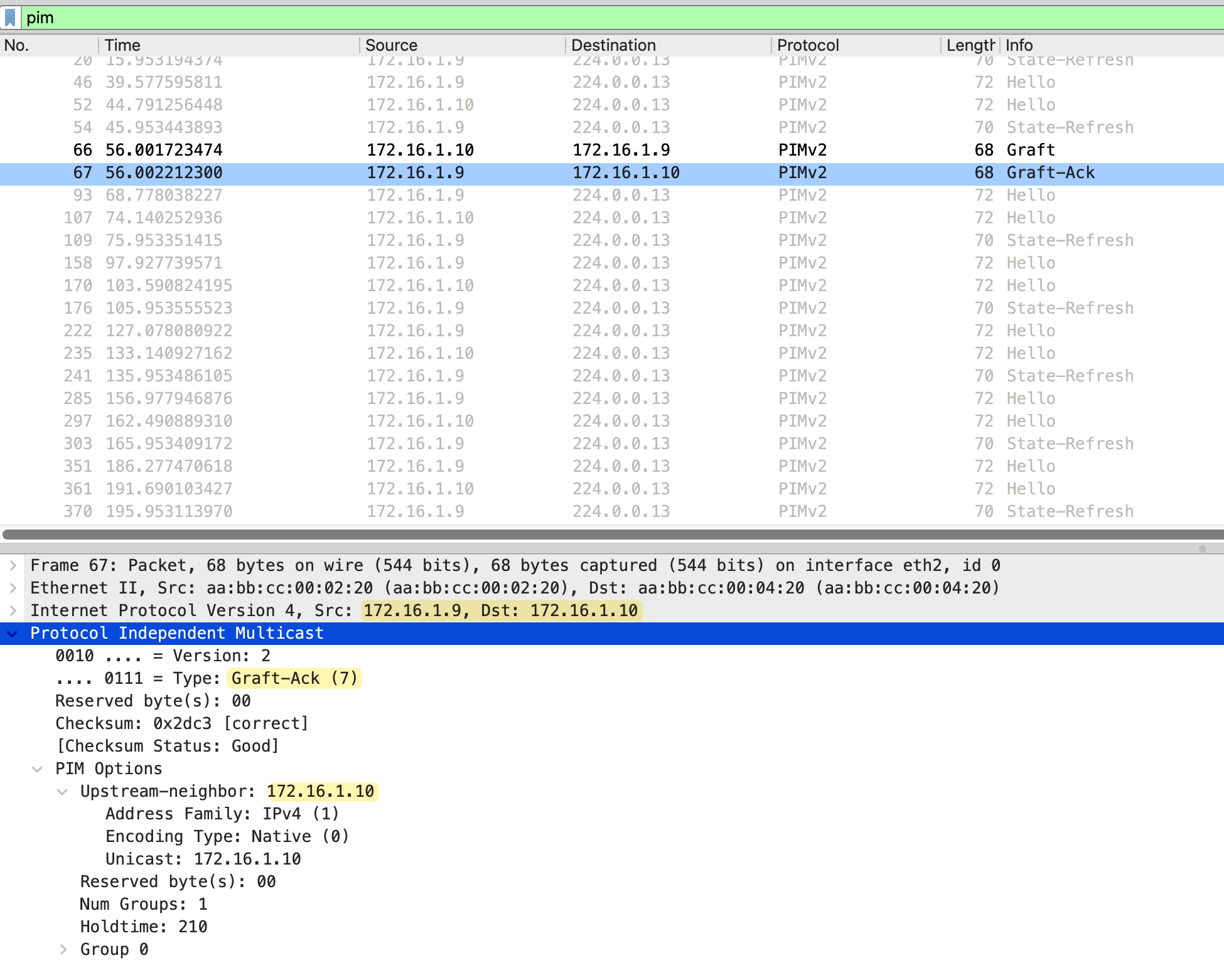The height and width of the screenshot is (980, 1224).
Task: Expand the Ethernet II section
Action: [x=13, y=588]
